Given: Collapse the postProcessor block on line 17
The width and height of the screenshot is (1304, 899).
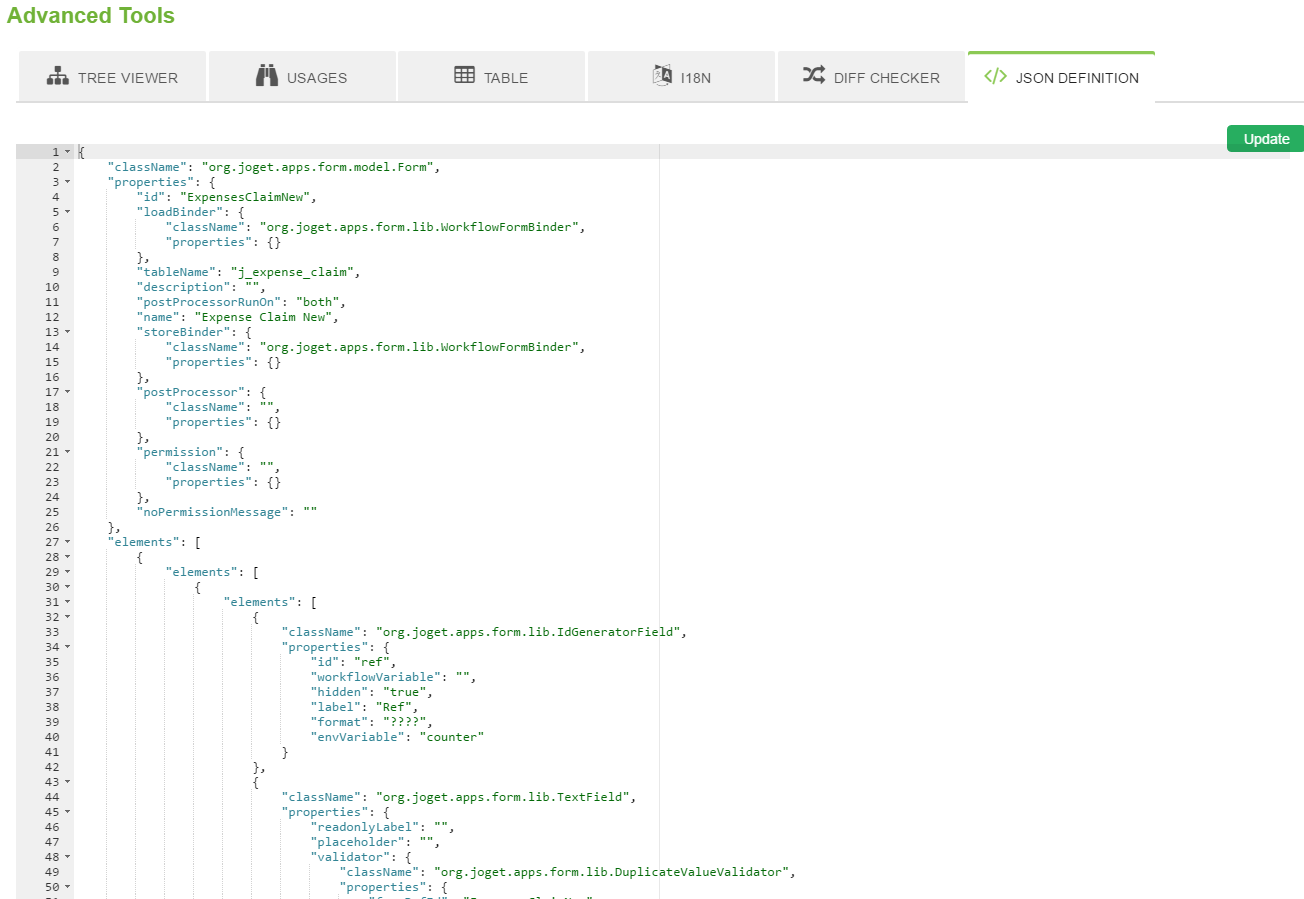Looking at the screenshot, I should coord(67,392).
